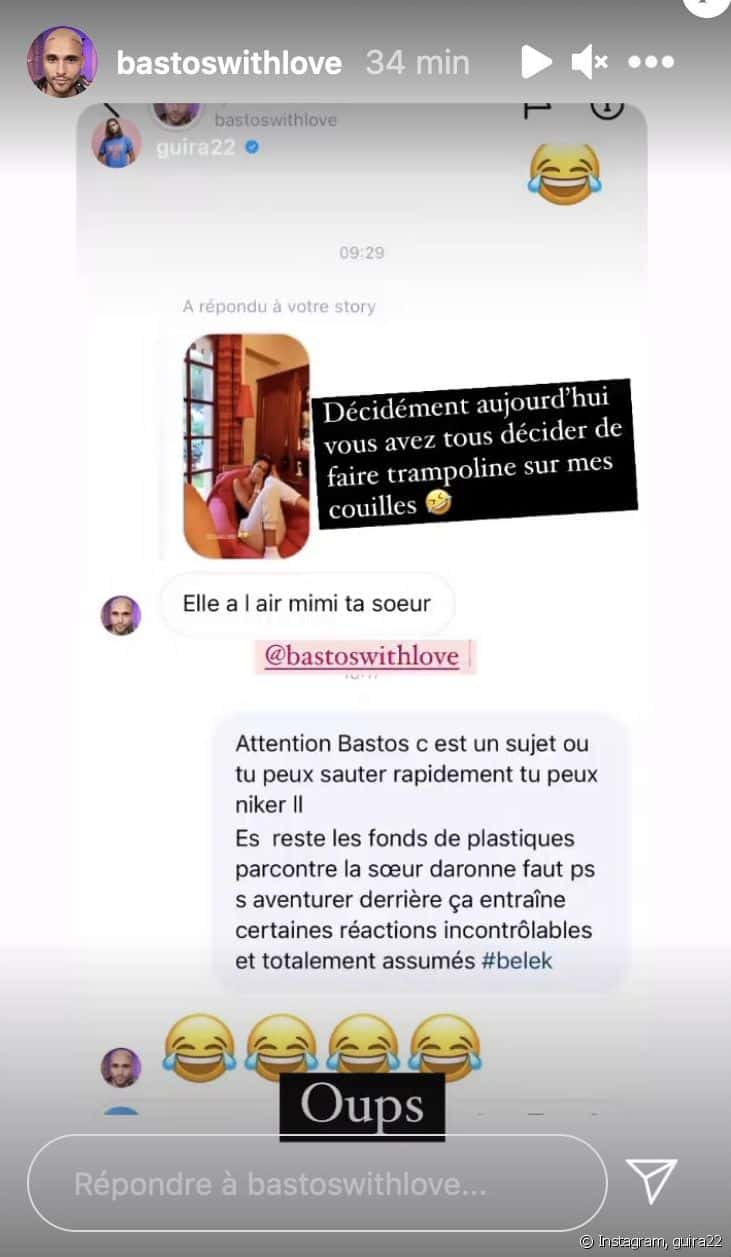Click the guira22 avatar in chat header
731x1257 pixels.
click(117, 143)
